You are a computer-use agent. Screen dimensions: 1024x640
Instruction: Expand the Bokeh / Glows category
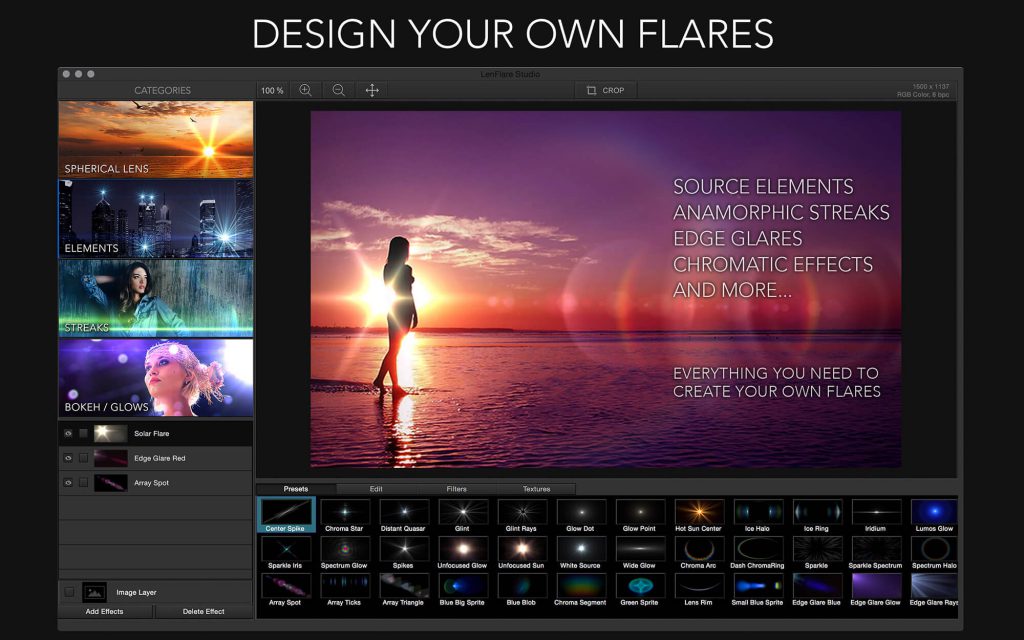[x=155, y=376]
